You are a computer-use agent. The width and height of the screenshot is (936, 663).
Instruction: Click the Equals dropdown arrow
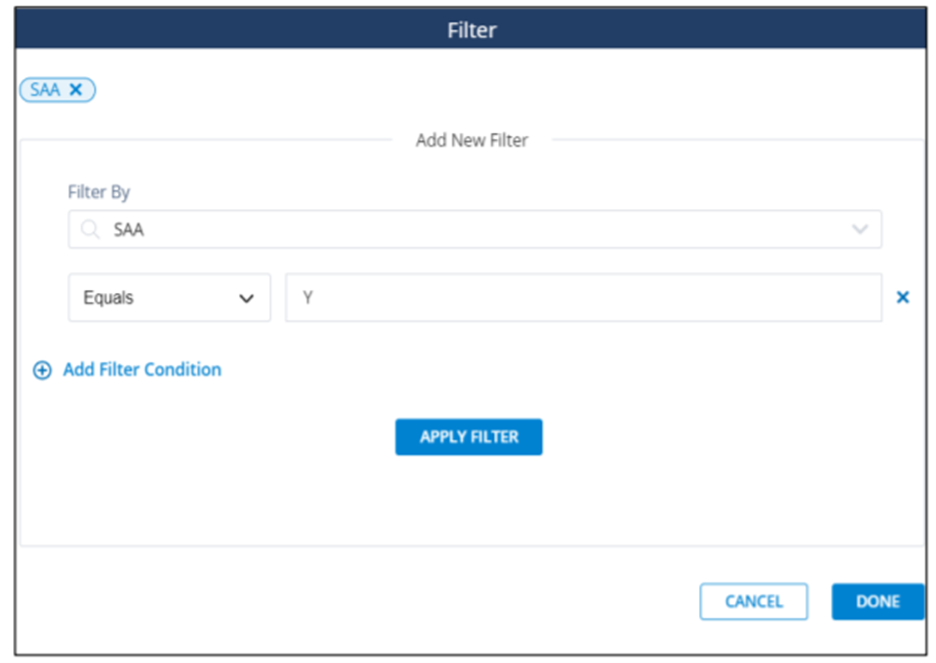tap(247, 297)
